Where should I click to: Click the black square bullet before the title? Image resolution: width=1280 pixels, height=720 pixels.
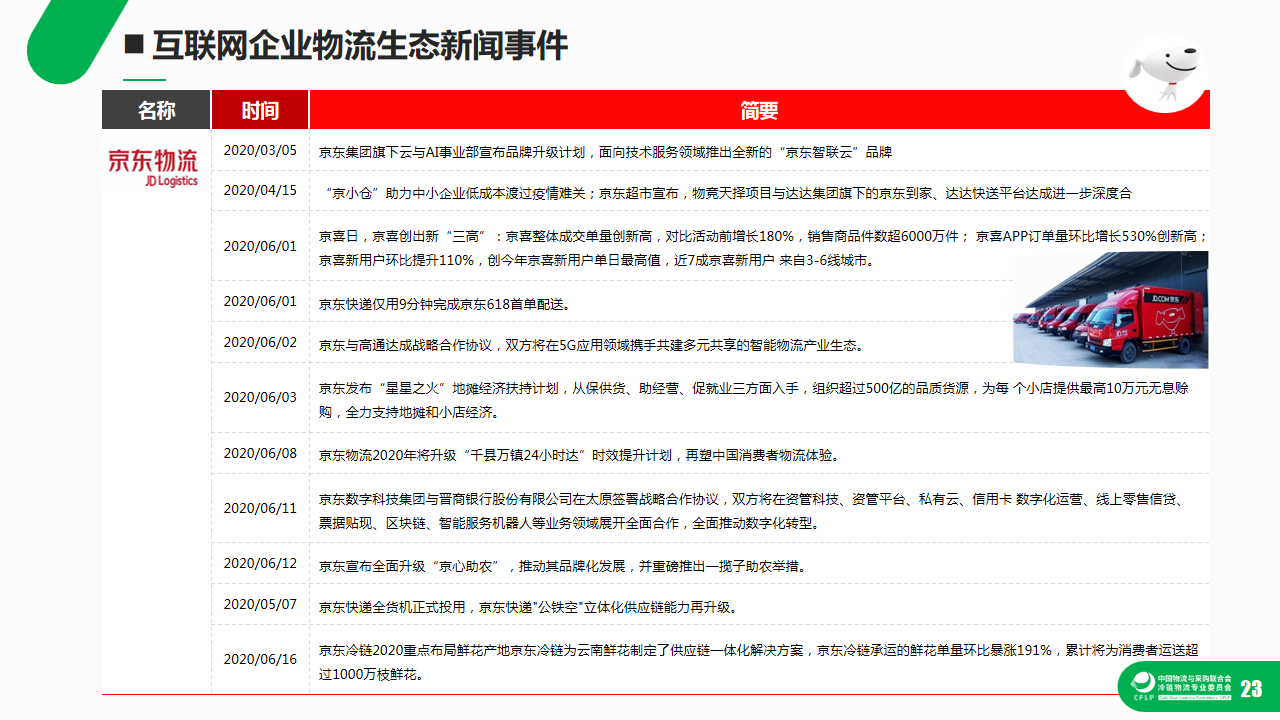coord(134,45)
